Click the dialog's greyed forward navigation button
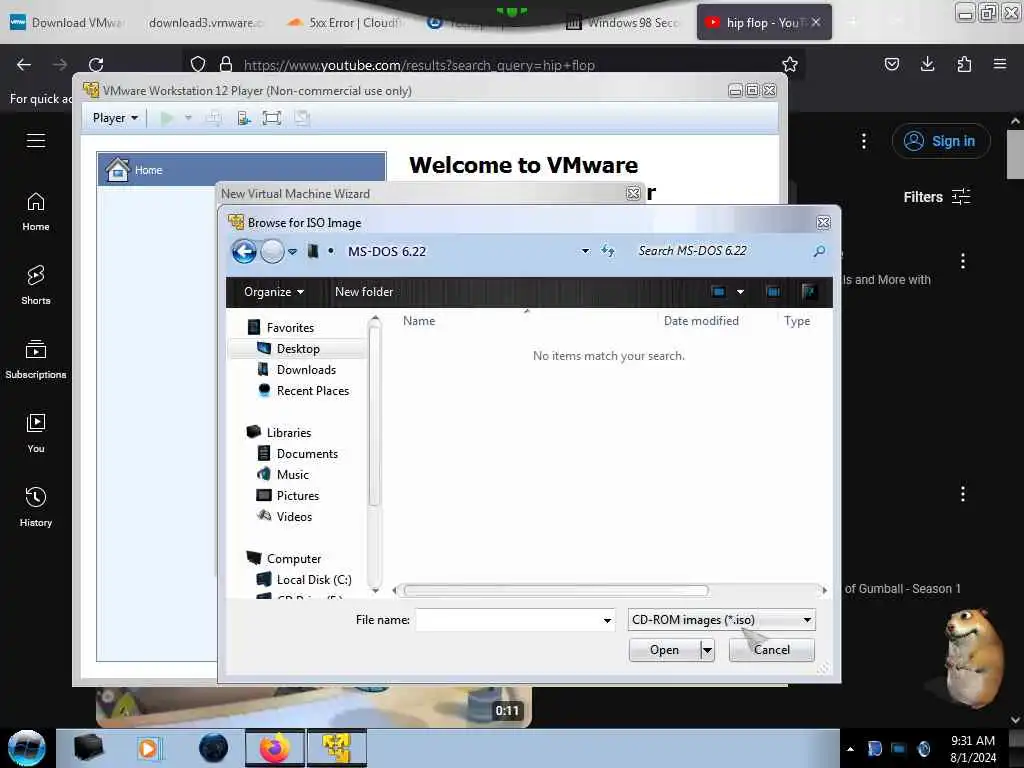This screenshot has width=1024, height=768. [272, 251]
